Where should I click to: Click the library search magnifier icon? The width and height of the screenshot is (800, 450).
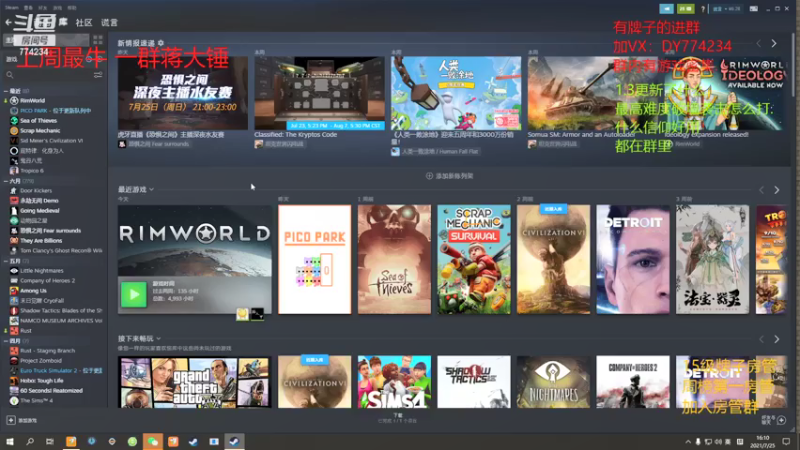[10, 75]
